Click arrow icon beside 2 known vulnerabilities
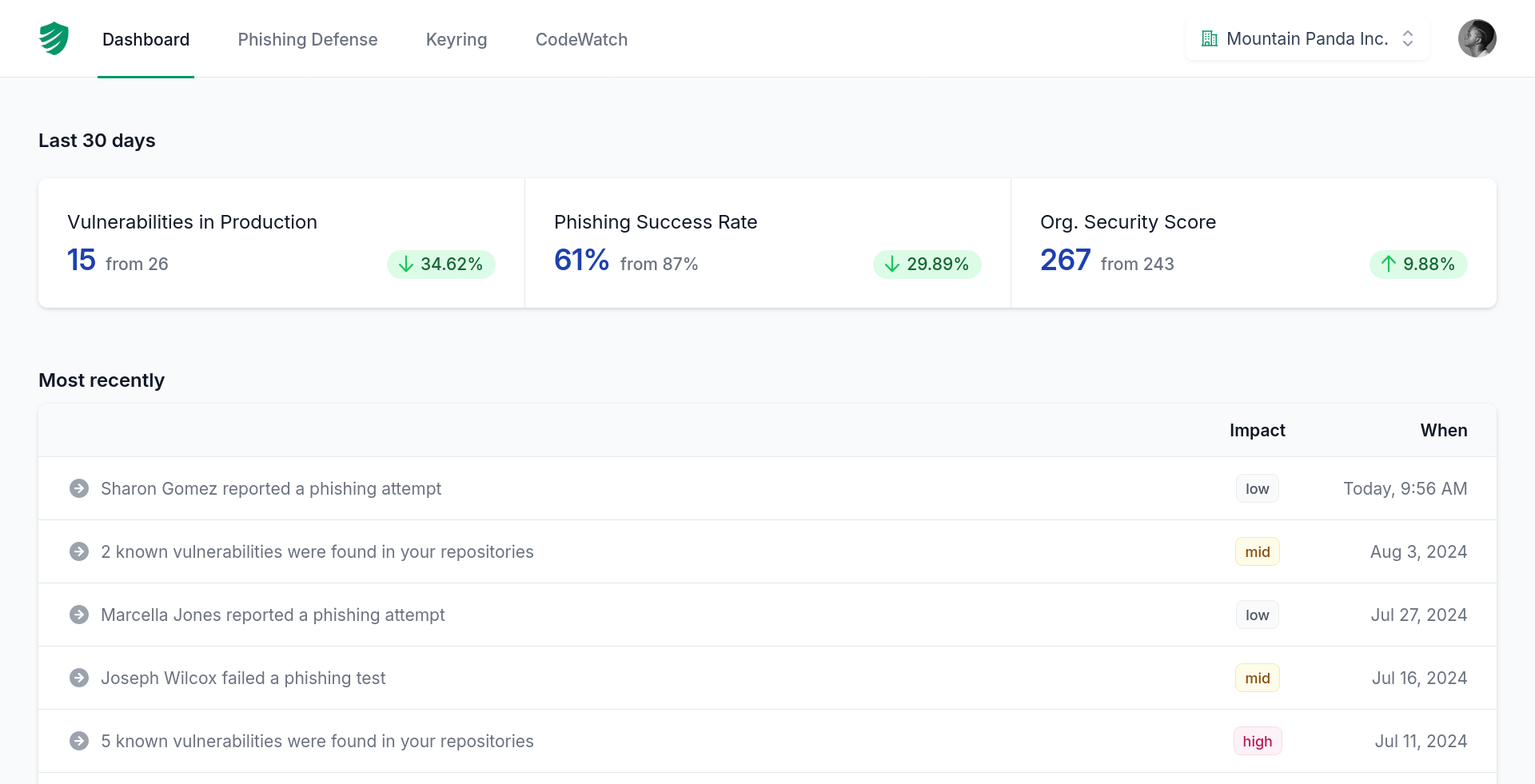The image size is (1535, 784). [x=79, y=551]
